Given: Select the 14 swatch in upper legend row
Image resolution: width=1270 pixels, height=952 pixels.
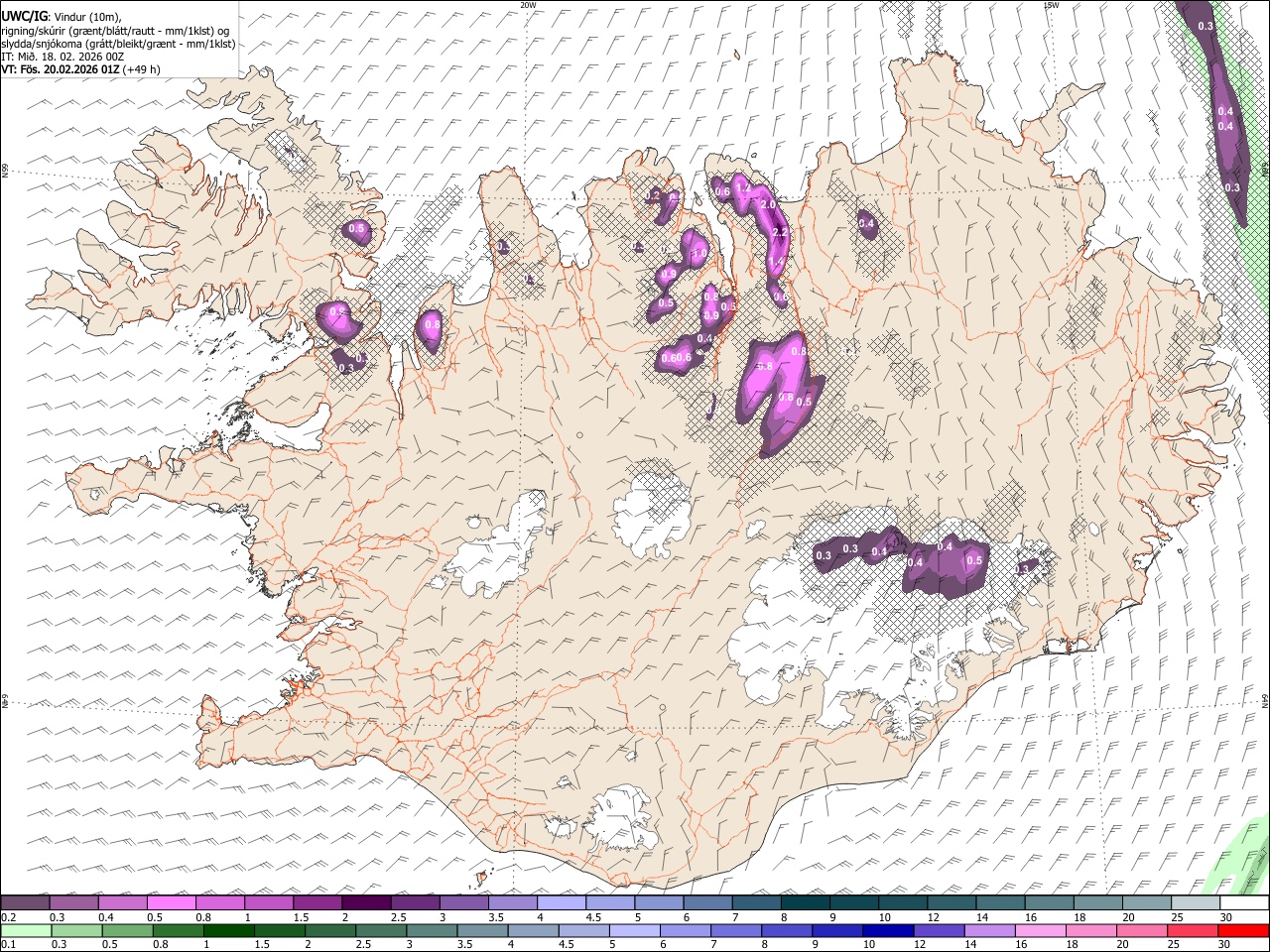Looking at the screenshot, I should 1000,903.
